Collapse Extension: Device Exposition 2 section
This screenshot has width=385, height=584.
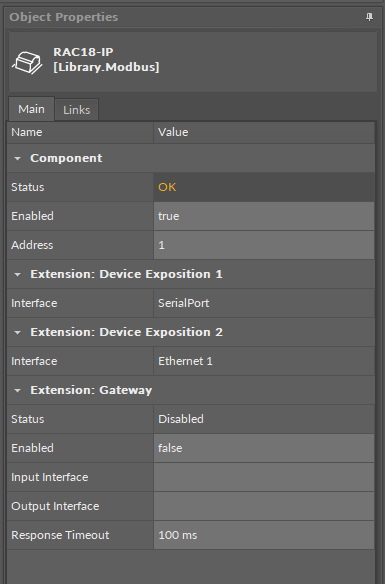[18, 333]
